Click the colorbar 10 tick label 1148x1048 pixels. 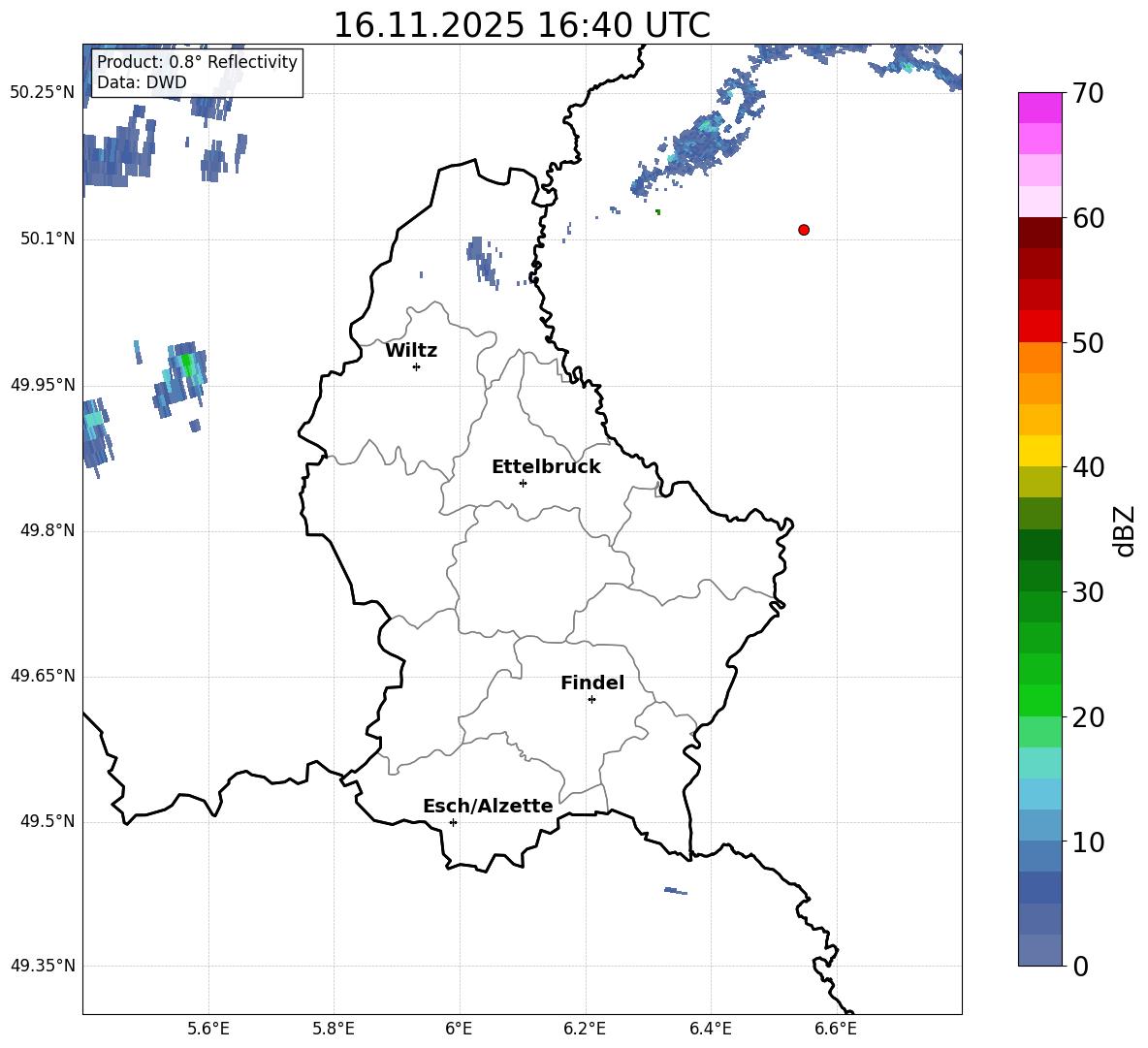[1088, 842]
